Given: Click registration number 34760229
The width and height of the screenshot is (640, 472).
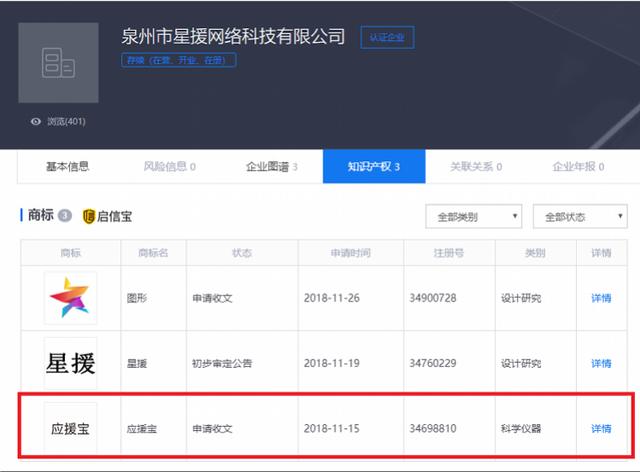Looking at the screenshot, I should click(433, 363).
